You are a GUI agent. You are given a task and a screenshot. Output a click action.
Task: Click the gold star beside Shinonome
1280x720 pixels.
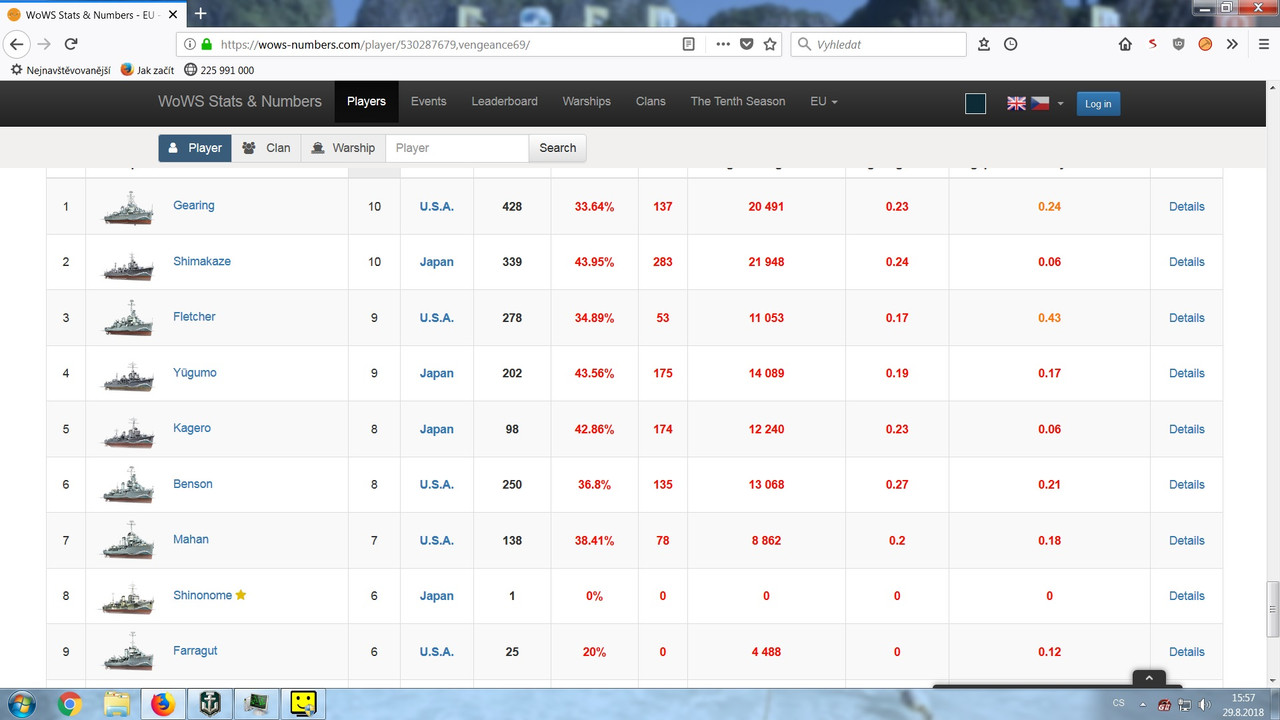[x=240, y=594]
